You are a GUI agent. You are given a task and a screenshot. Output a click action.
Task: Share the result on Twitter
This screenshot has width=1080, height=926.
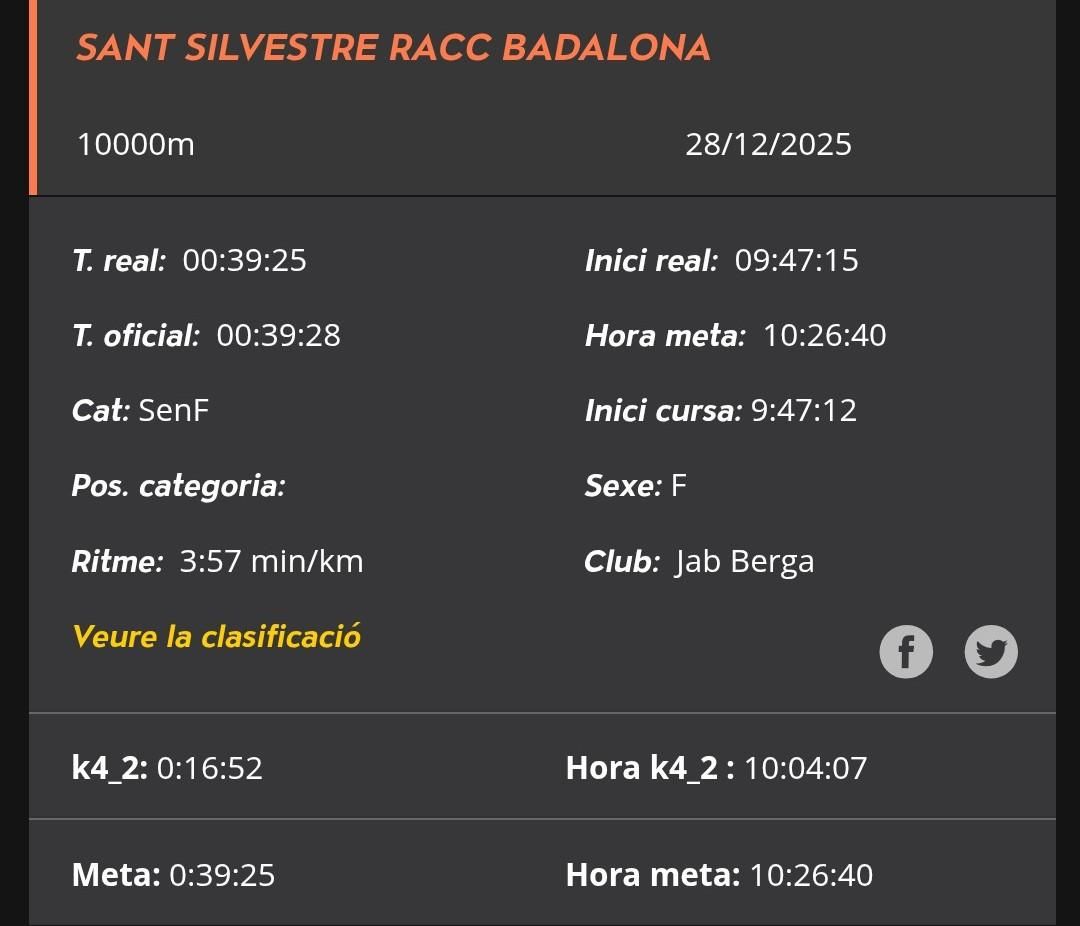pos(990,652)
